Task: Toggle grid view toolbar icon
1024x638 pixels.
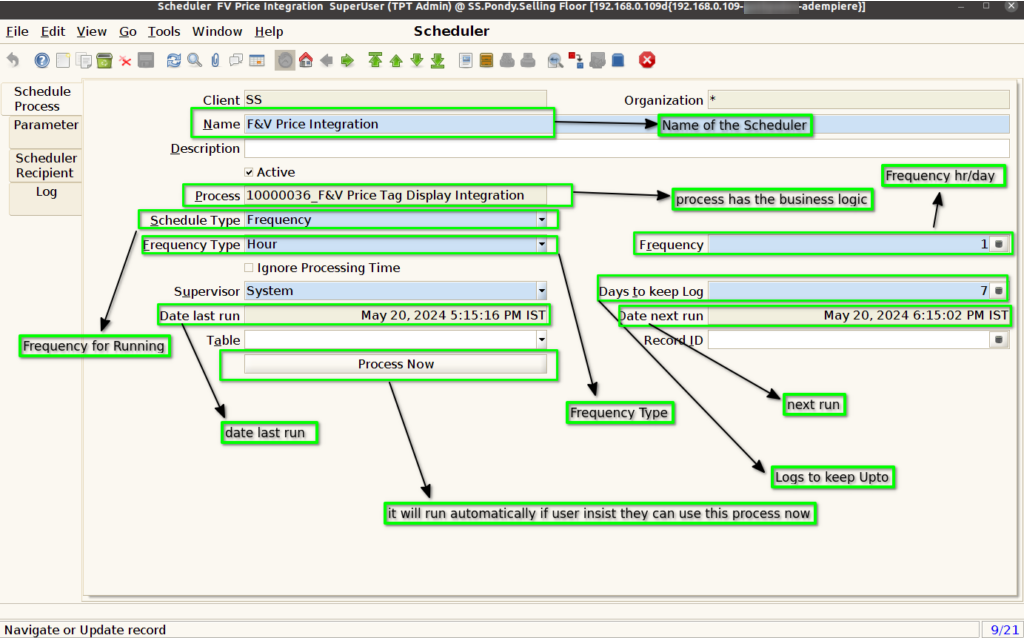Action: pos(257,60)
